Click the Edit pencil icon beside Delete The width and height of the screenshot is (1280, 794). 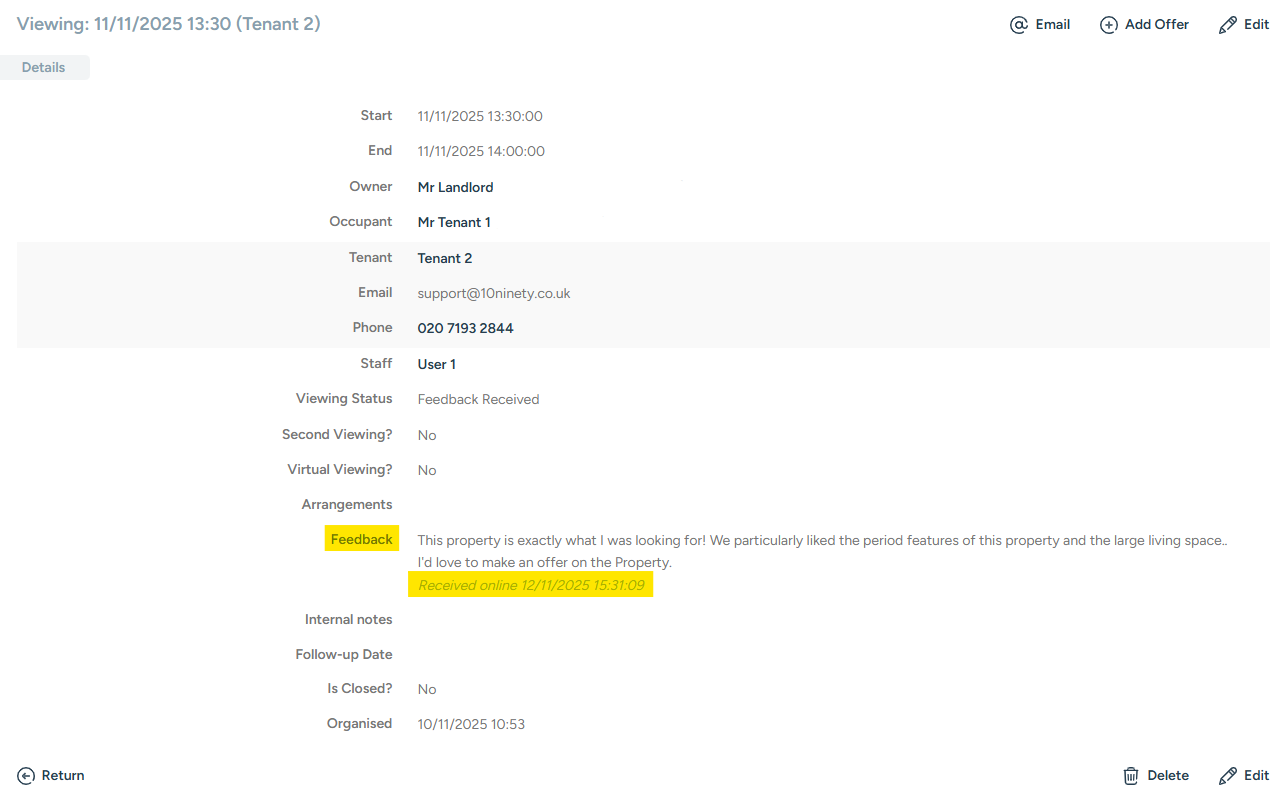[1228, 775]
